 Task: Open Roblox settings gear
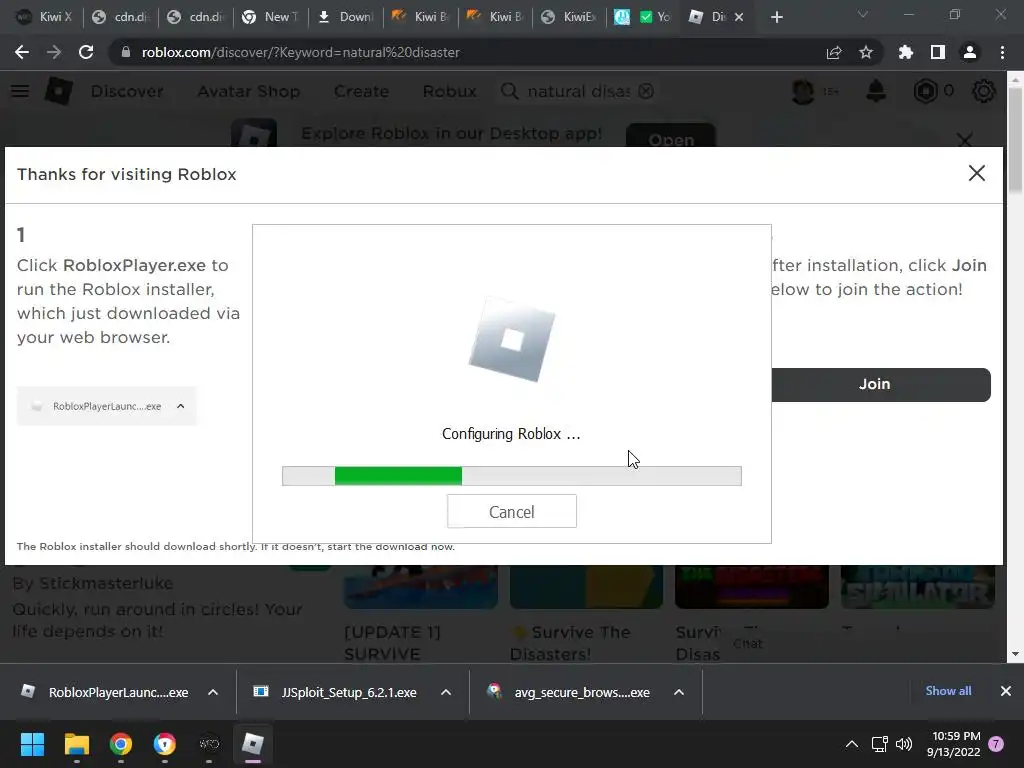click(984, 91)
